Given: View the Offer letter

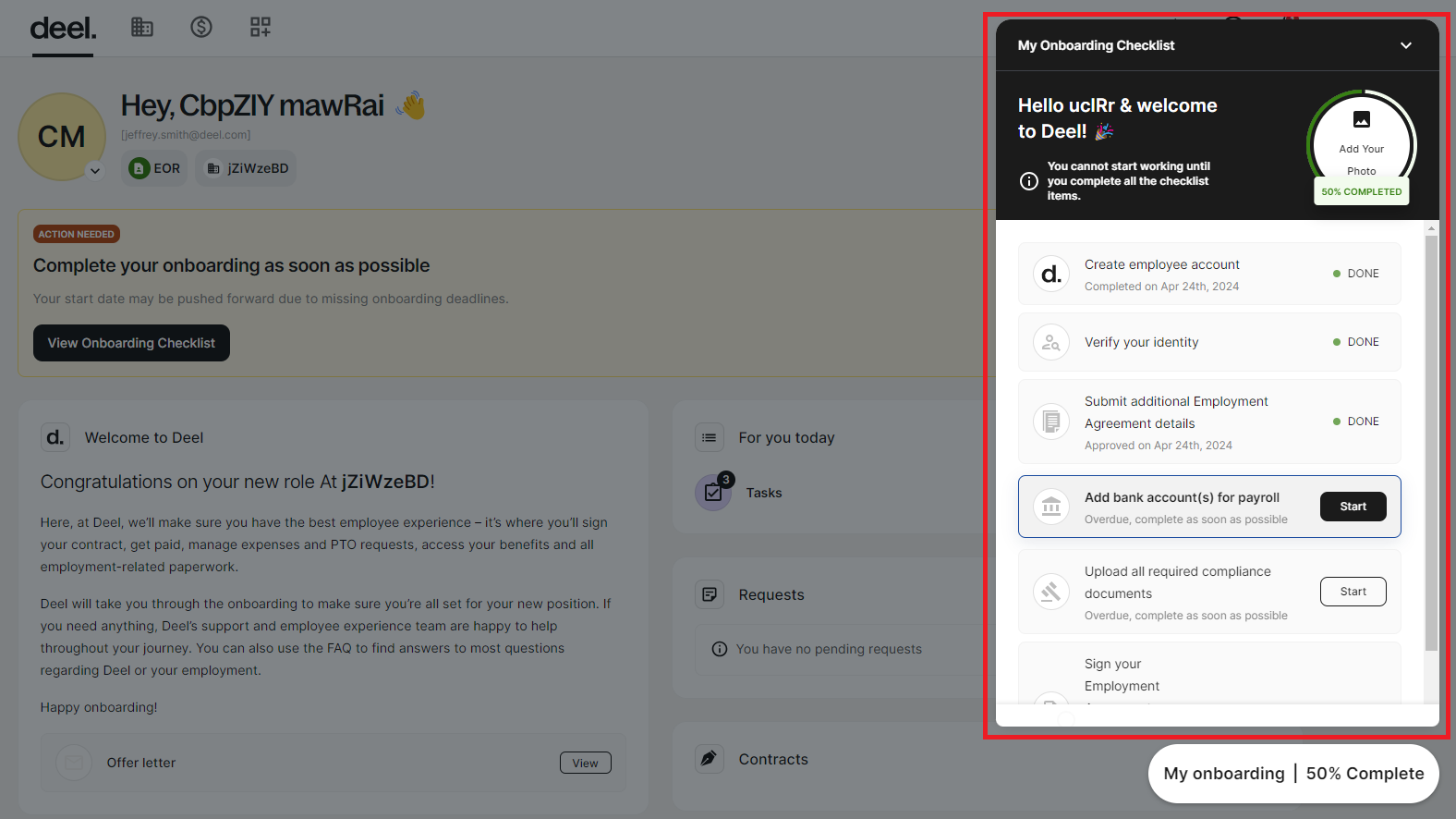Looking at the screenshot, I should pyautogui.click(x=585, y=763).
